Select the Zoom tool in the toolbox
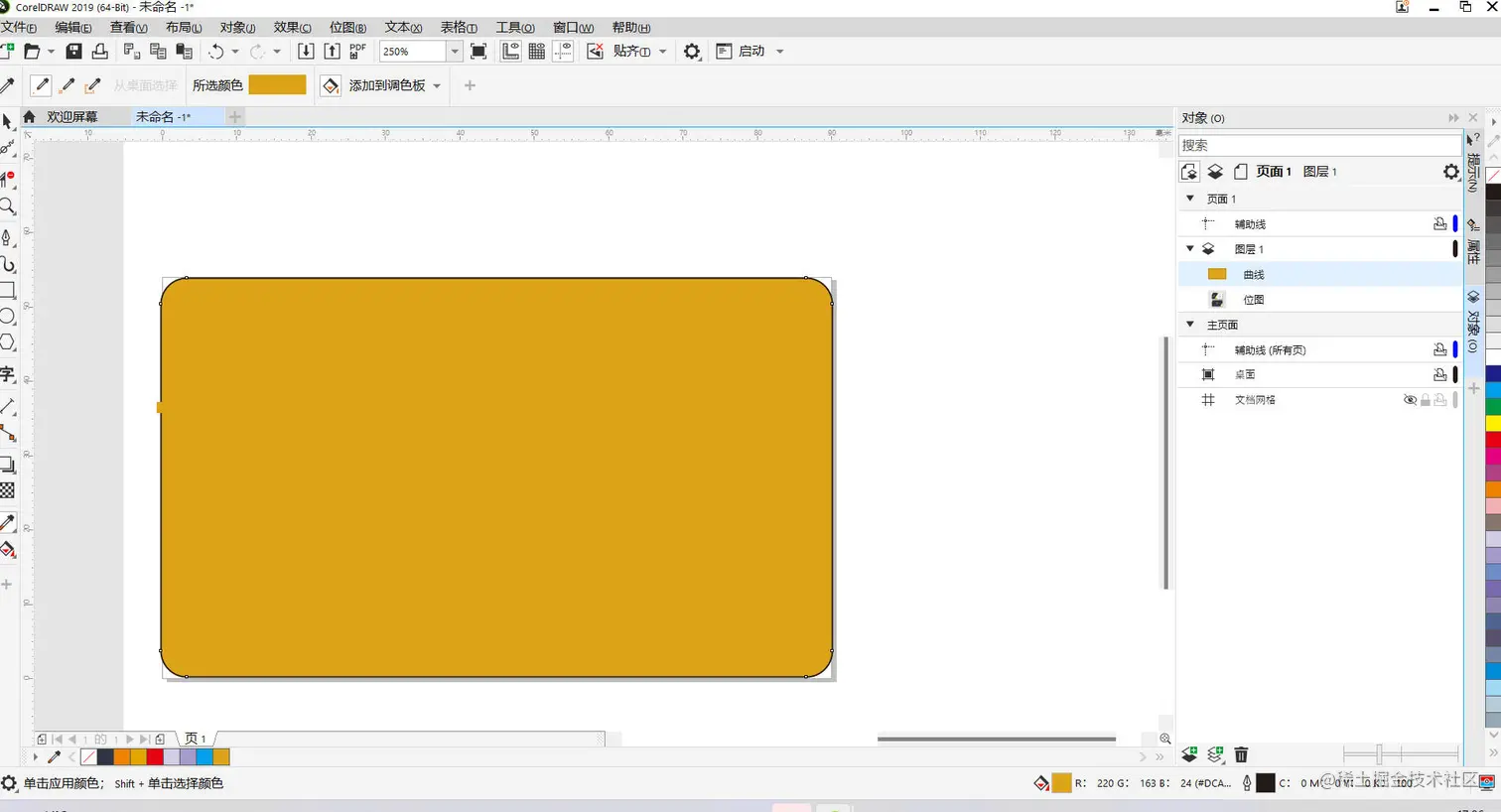The image size is (1501, 812). tap(7, 207)
